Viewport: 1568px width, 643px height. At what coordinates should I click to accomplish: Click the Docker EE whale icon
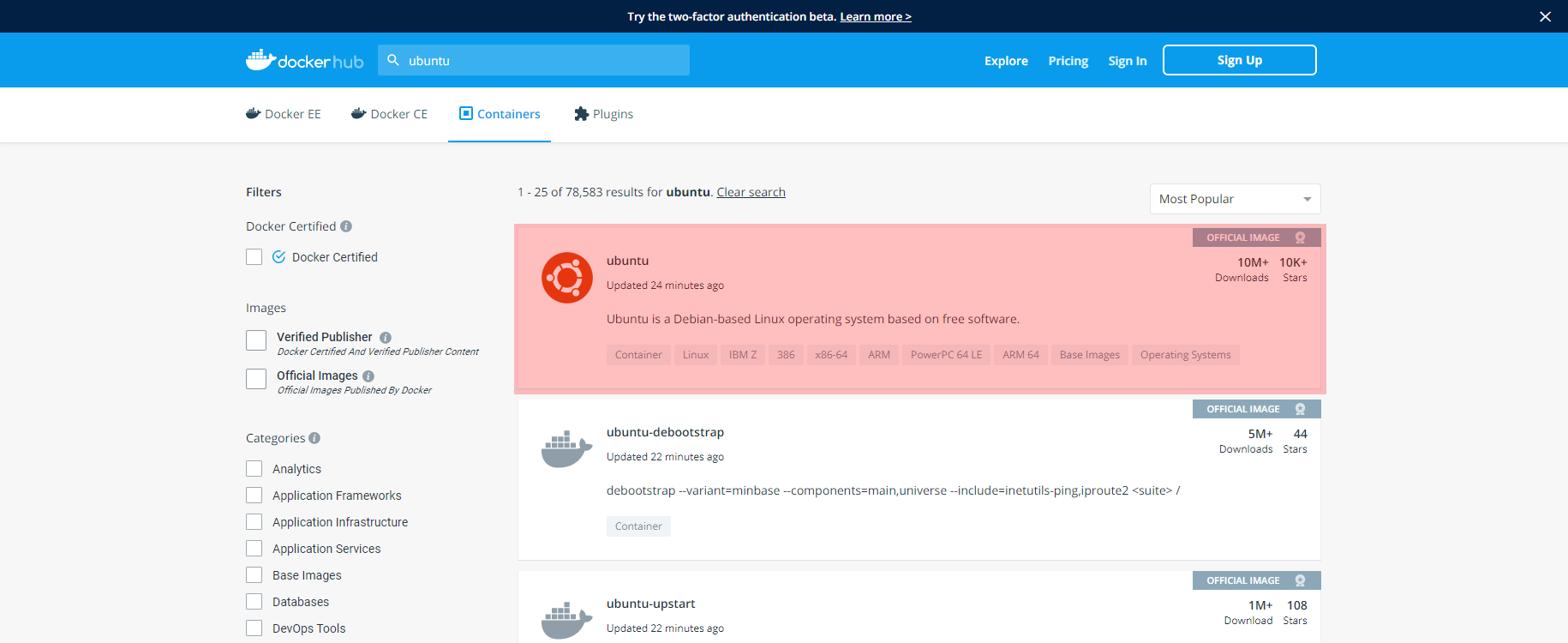[x=253, y=113]
